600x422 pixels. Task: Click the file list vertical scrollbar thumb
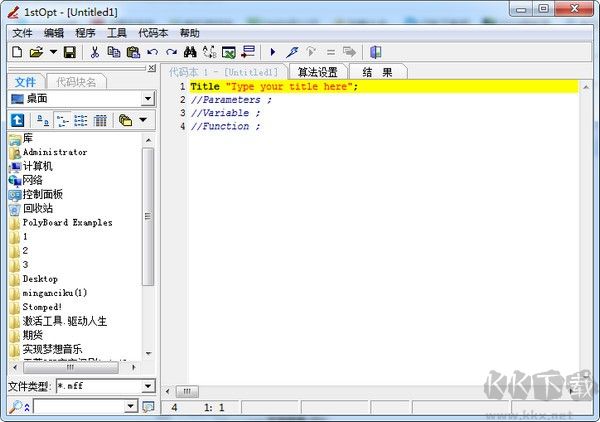pos(148,217)
